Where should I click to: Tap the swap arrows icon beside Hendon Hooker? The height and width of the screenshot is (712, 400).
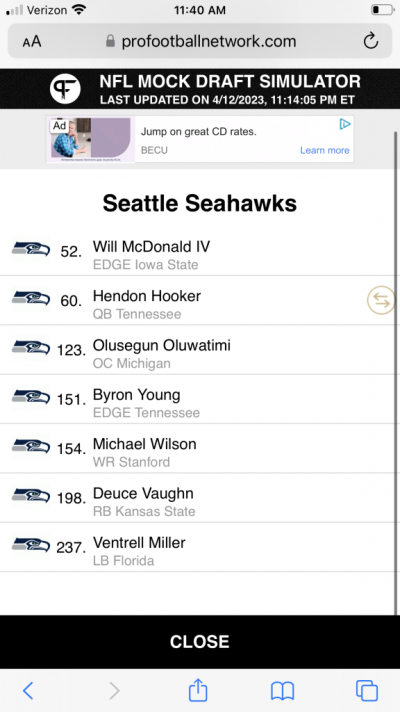[381, 300]
